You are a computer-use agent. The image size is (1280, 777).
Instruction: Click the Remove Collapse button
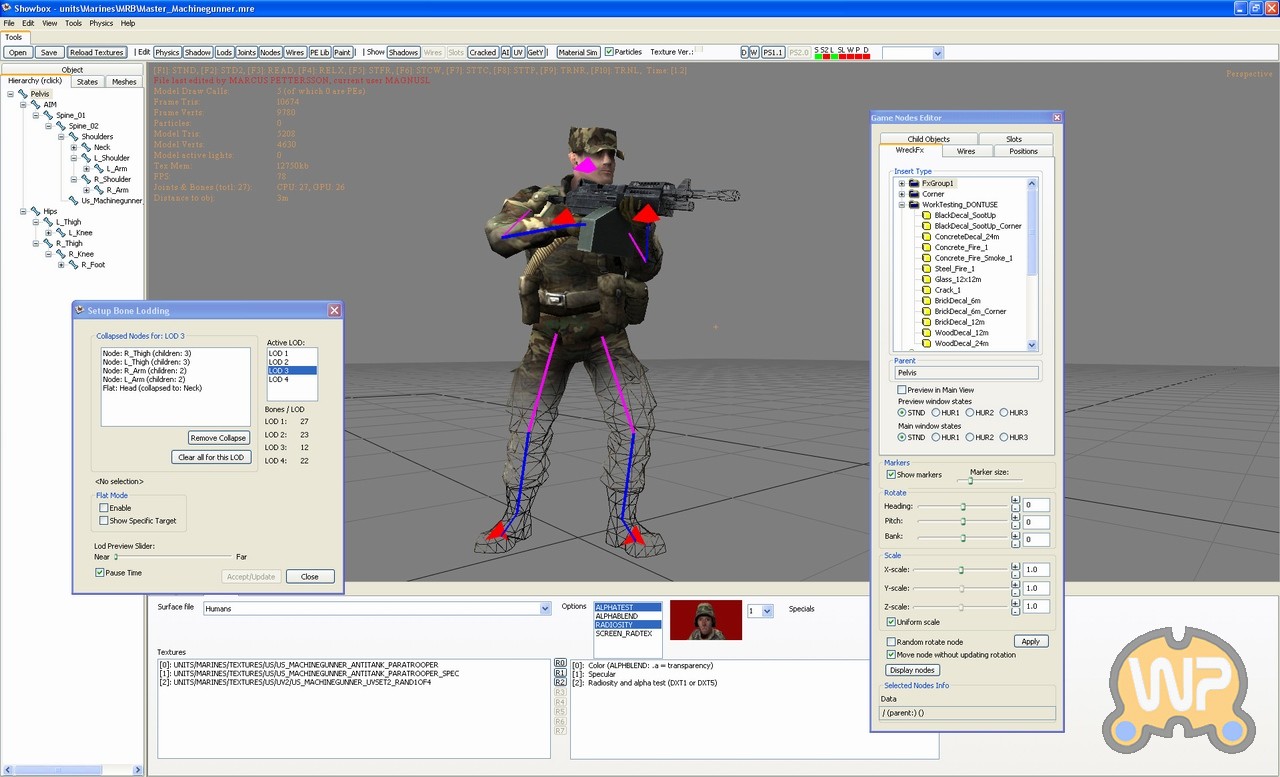218,438
